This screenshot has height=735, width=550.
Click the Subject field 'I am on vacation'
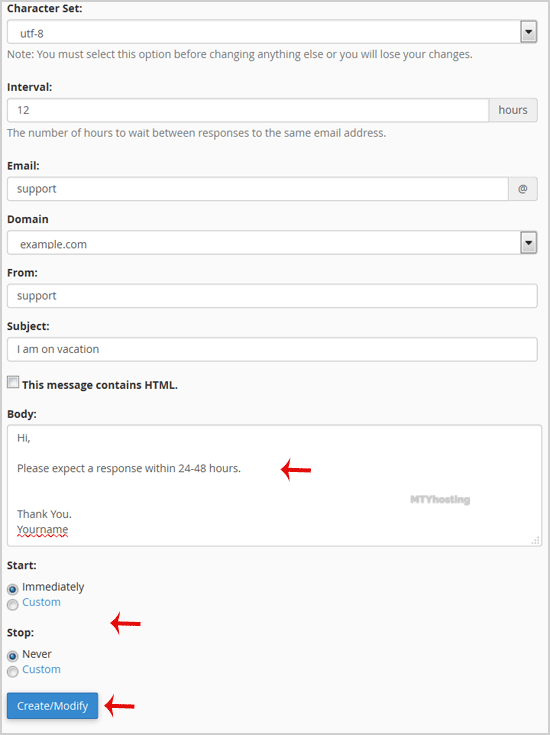pos(272,349)
